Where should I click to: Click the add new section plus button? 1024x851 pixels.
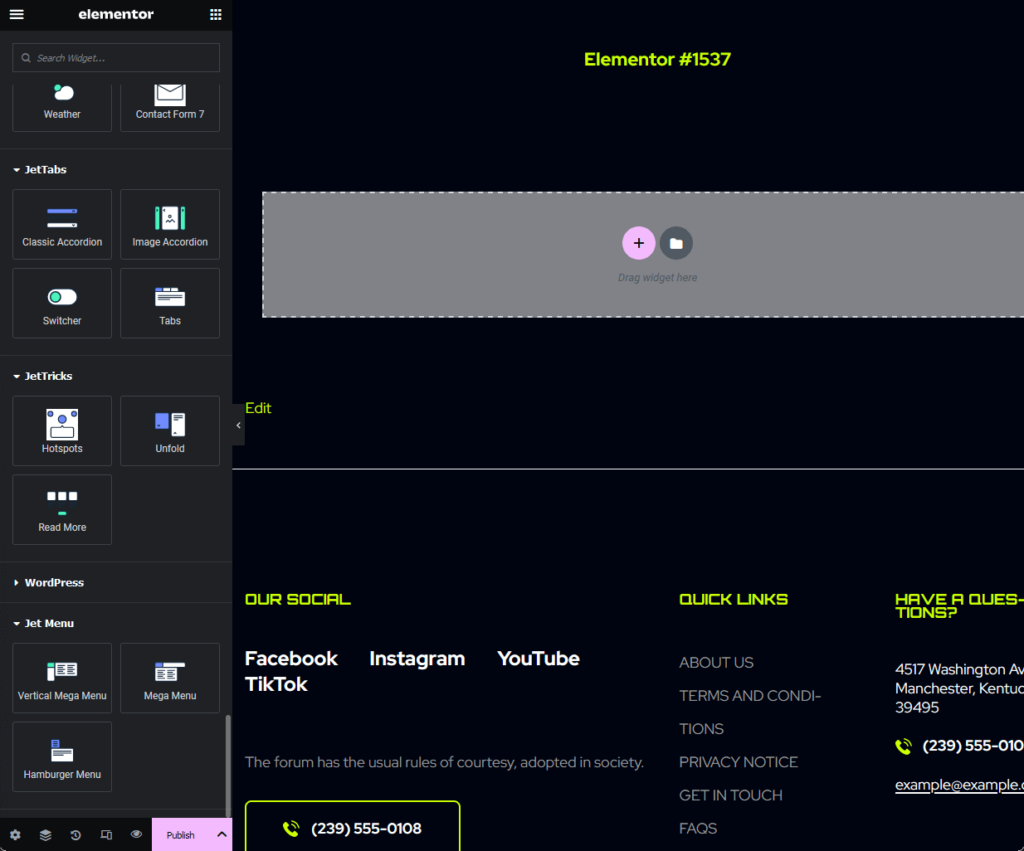tap(639, 243)
